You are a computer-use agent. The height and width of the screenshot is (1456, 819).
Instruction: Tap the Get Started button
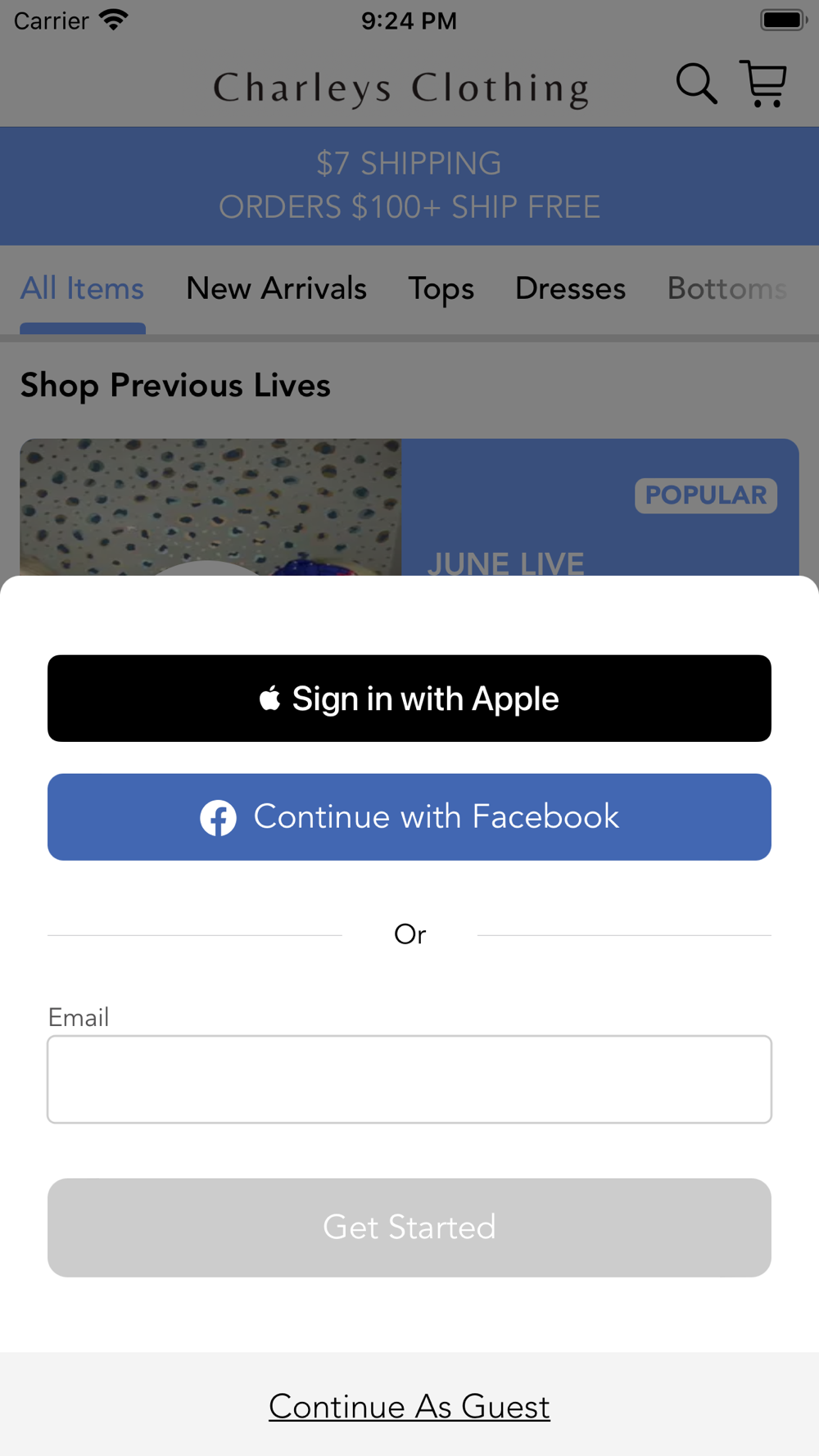point(409,1228)
